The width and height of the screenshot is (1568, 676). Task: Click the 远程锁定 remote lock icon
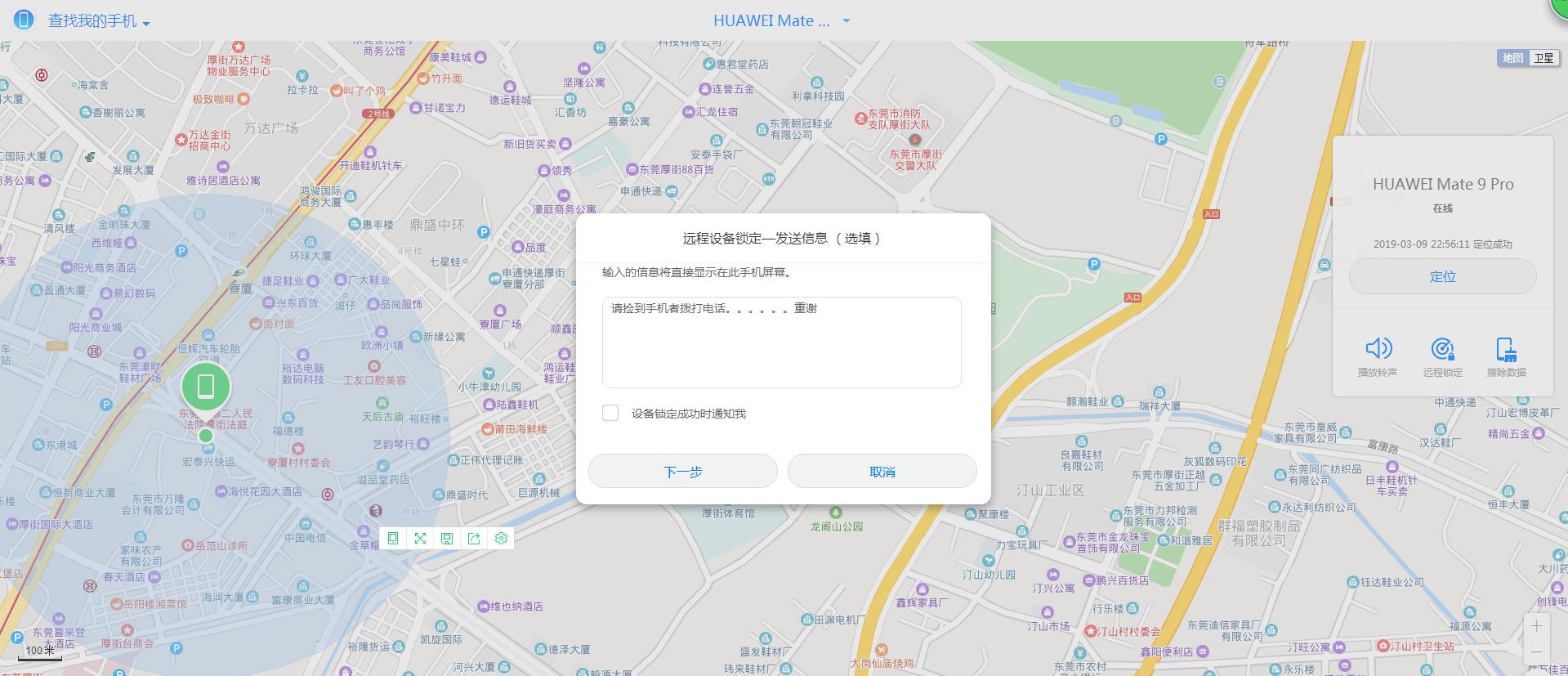(1443, 349)
